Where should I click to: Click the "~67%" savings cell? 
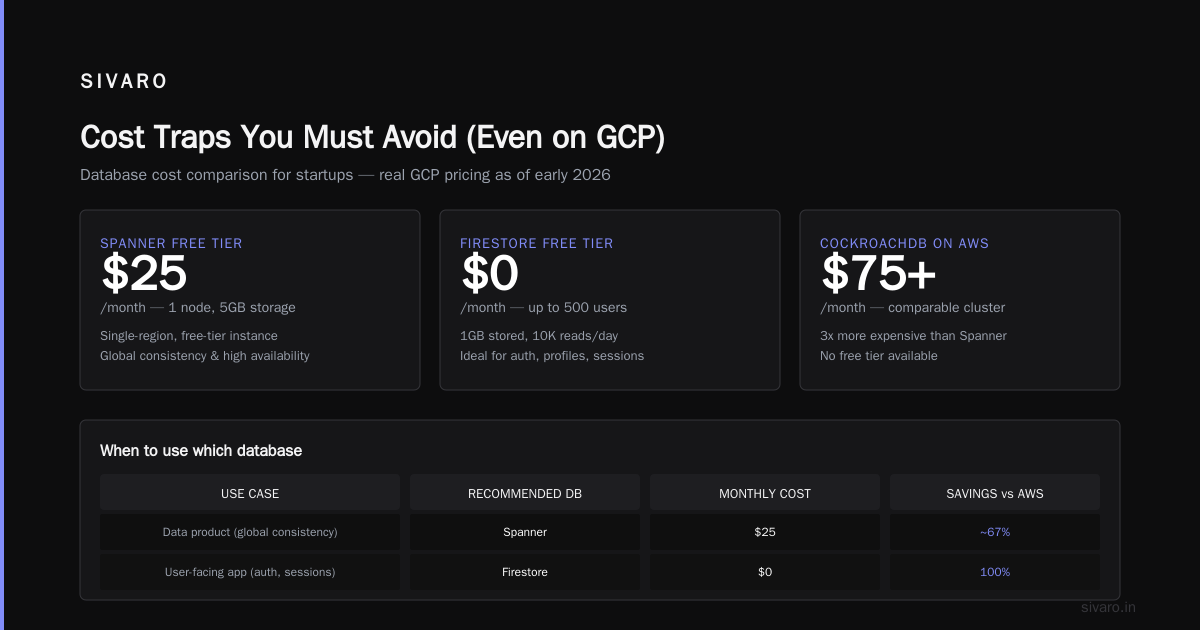point(995,532)
